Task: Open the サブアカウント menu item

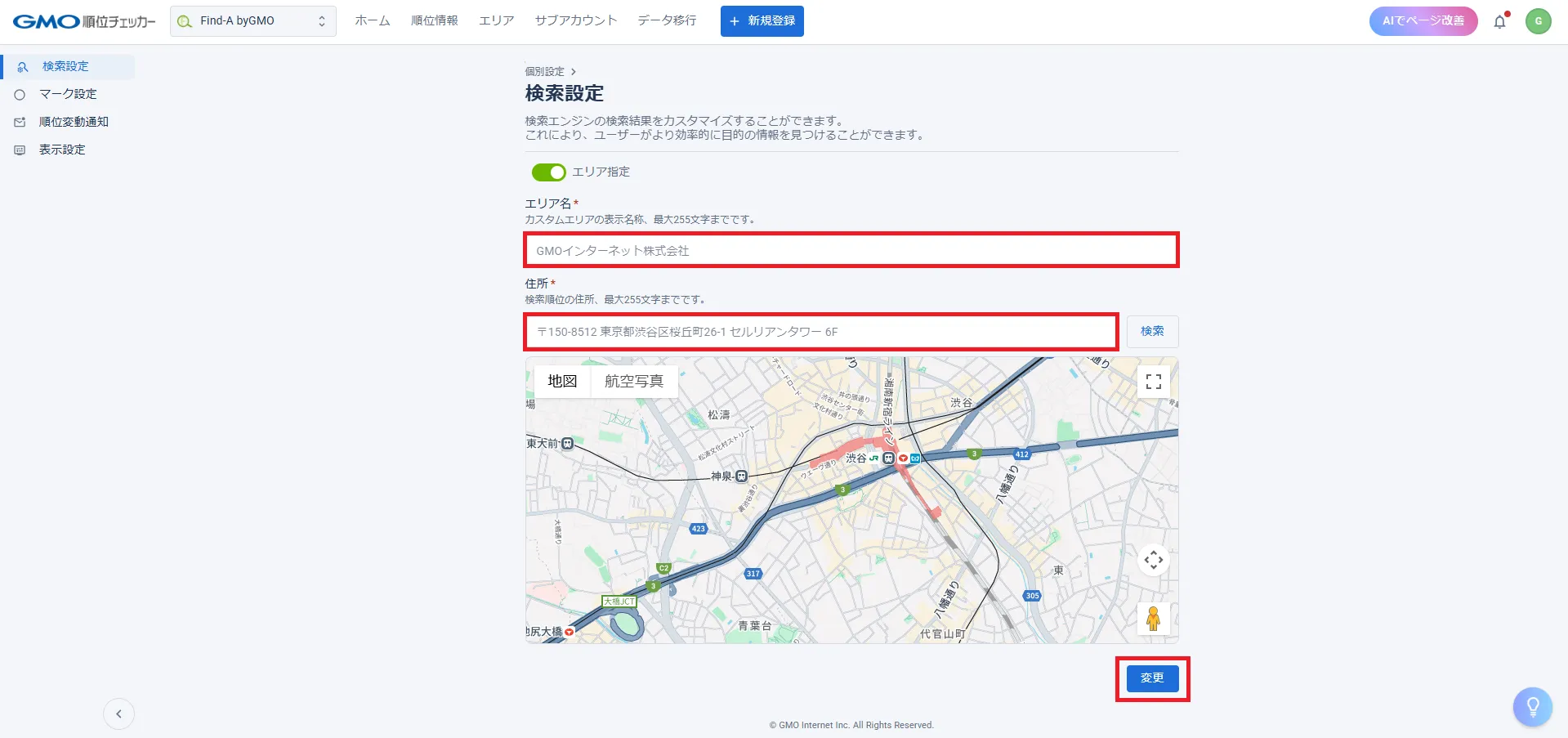Action: pyautogui.click(x=576, y=20)
